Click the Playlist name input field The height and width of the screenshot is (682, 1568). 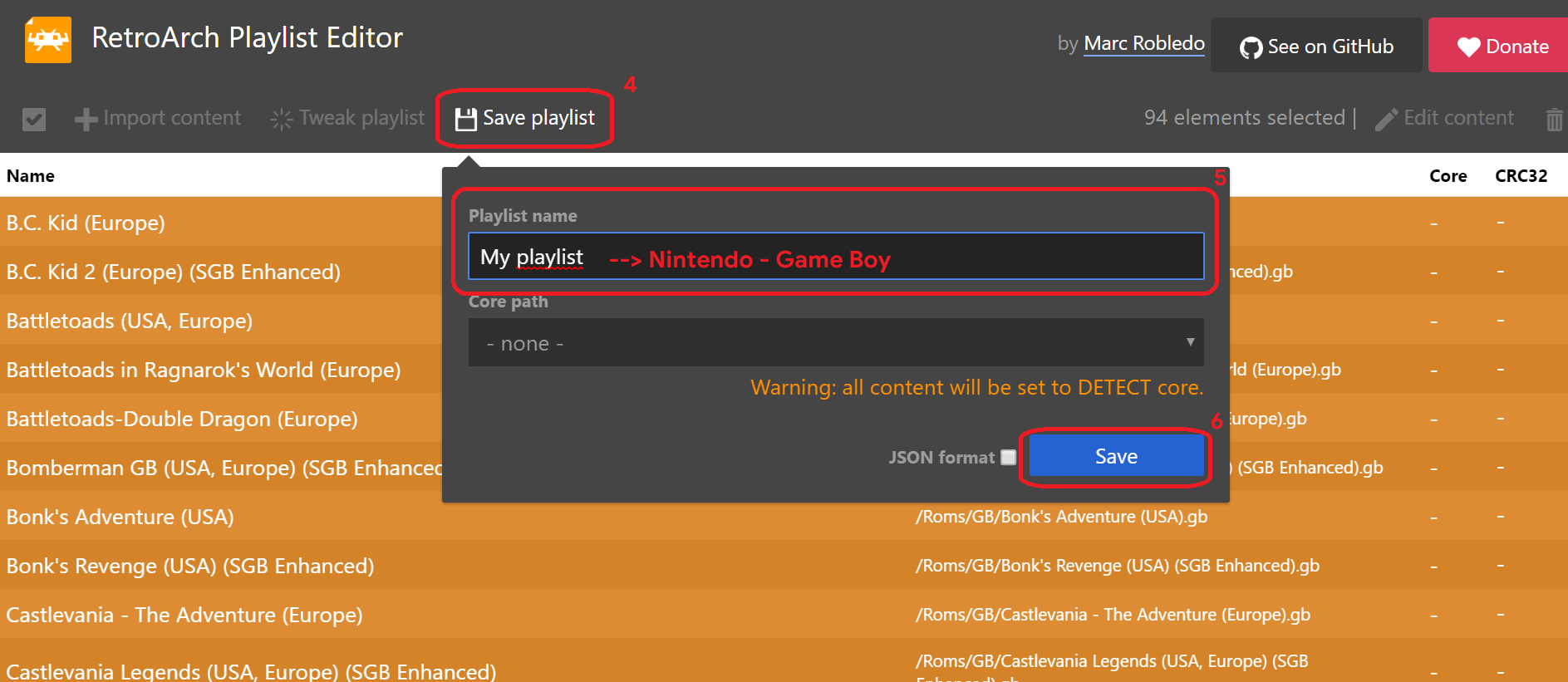coord(836,256)
